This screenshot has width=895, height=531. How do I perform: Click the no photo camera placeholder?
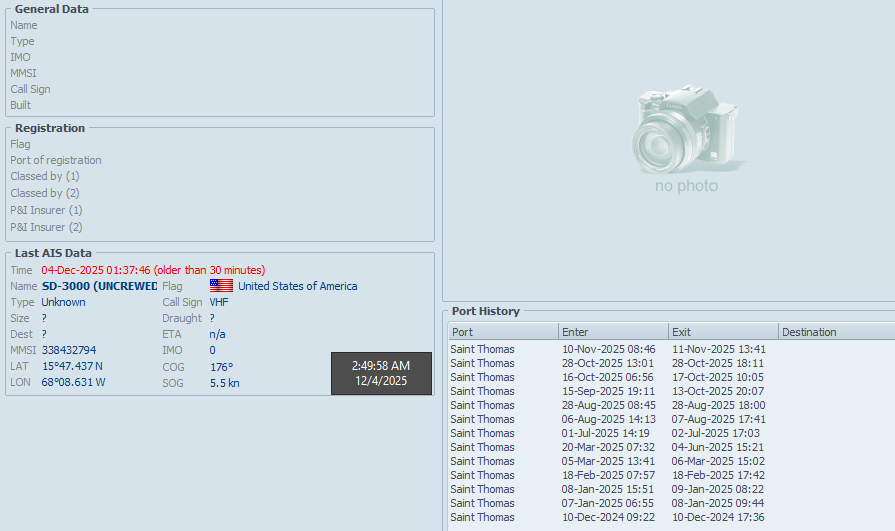click(x=686, y=139)
